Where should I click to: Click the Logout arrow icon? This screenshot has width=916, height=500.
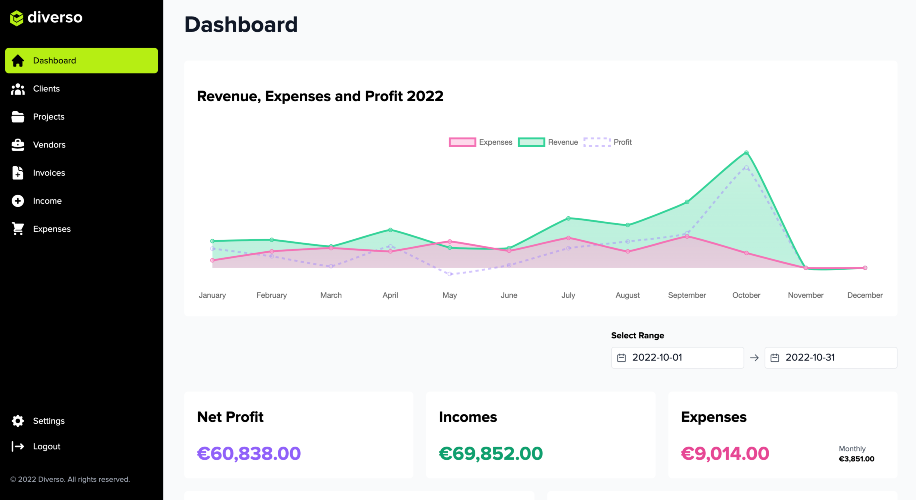click(18, 447)
